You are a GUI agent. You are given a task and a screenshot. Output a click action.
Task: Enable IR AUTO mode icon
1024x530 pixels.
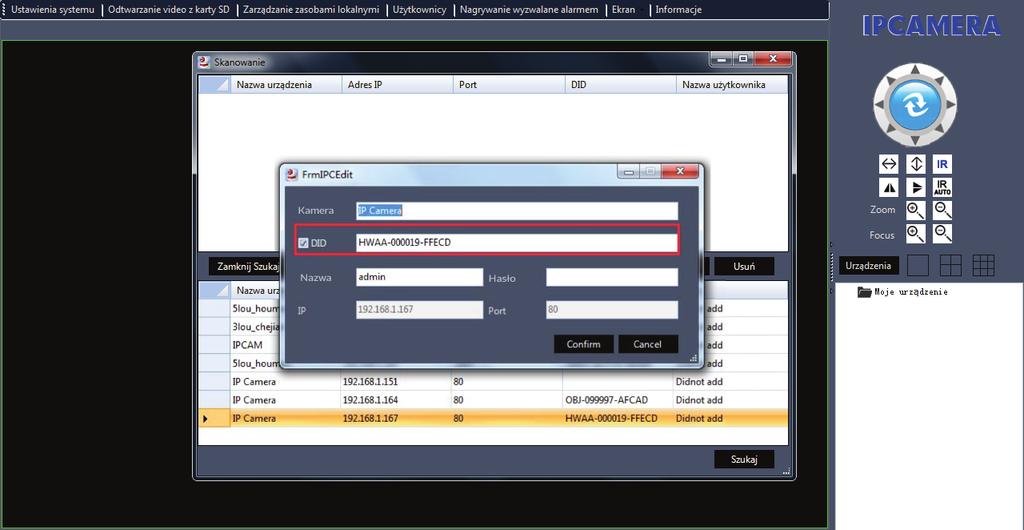(x=942, y=188)
